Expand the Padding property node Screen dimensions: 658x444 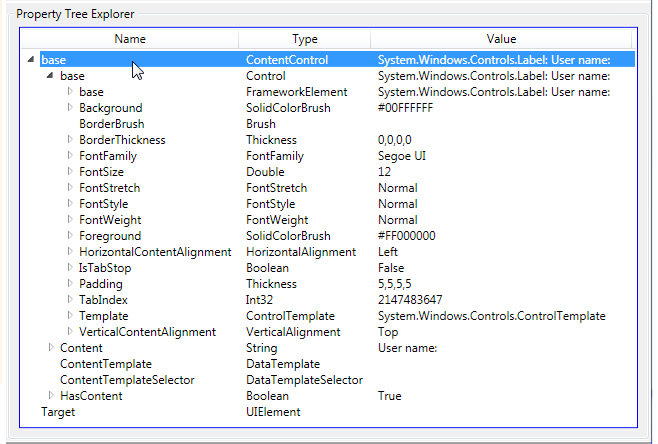tap(70, 283)
